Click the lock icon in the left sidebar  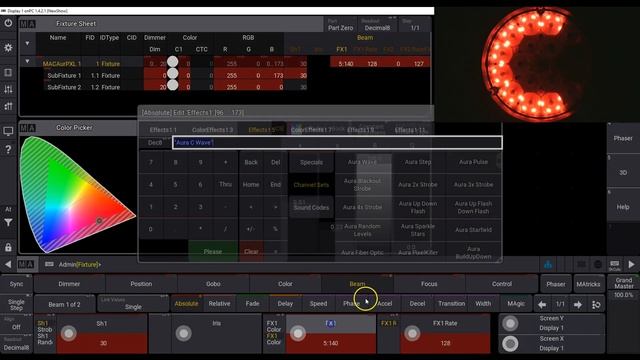click(8, 247)
